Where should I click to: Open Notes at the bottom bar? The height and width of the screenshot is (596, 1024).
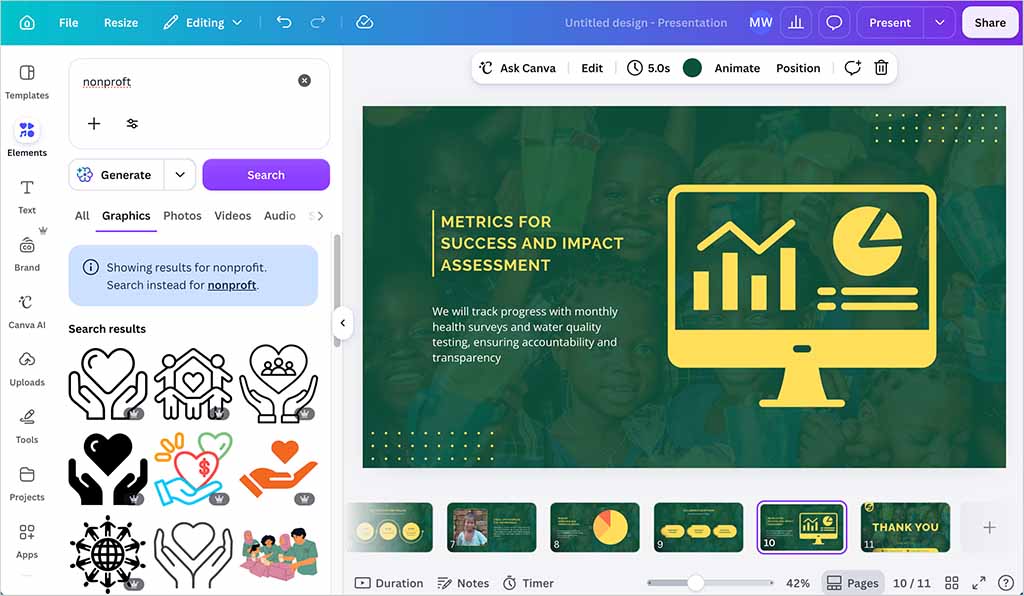tap(463, 583)
